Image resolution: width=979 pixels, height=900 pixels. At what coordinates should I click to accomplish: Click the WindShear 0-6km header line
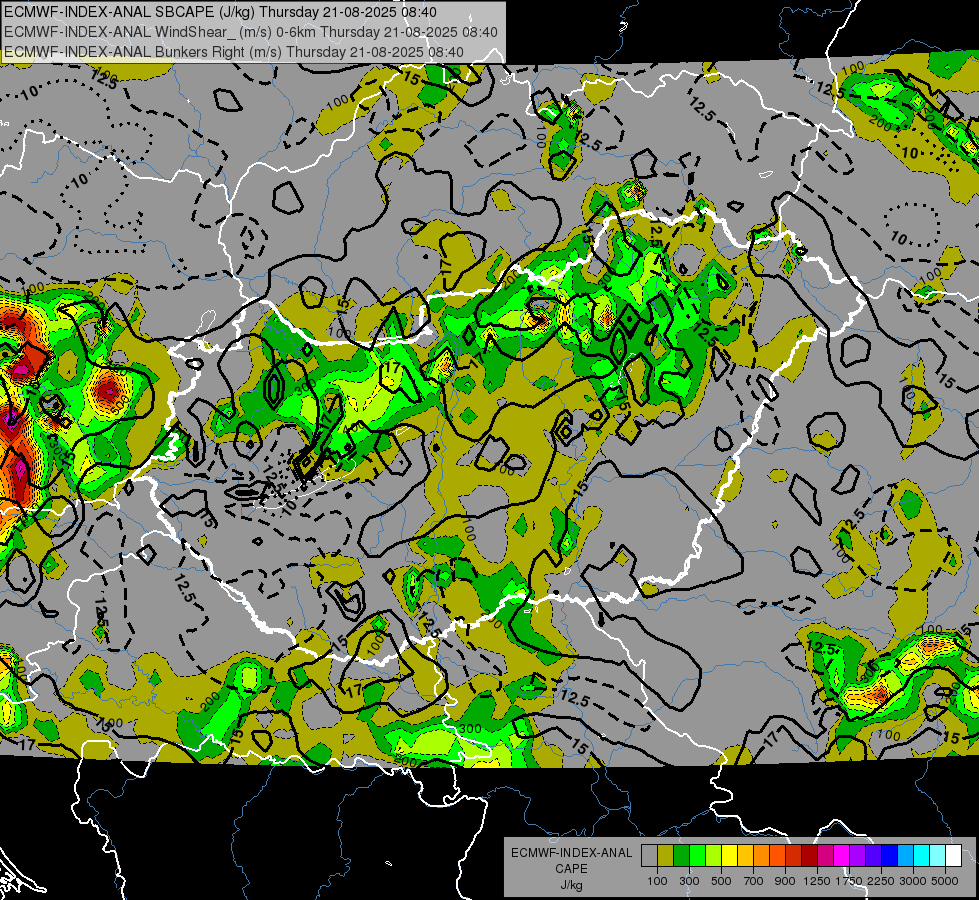click(250, 32)
